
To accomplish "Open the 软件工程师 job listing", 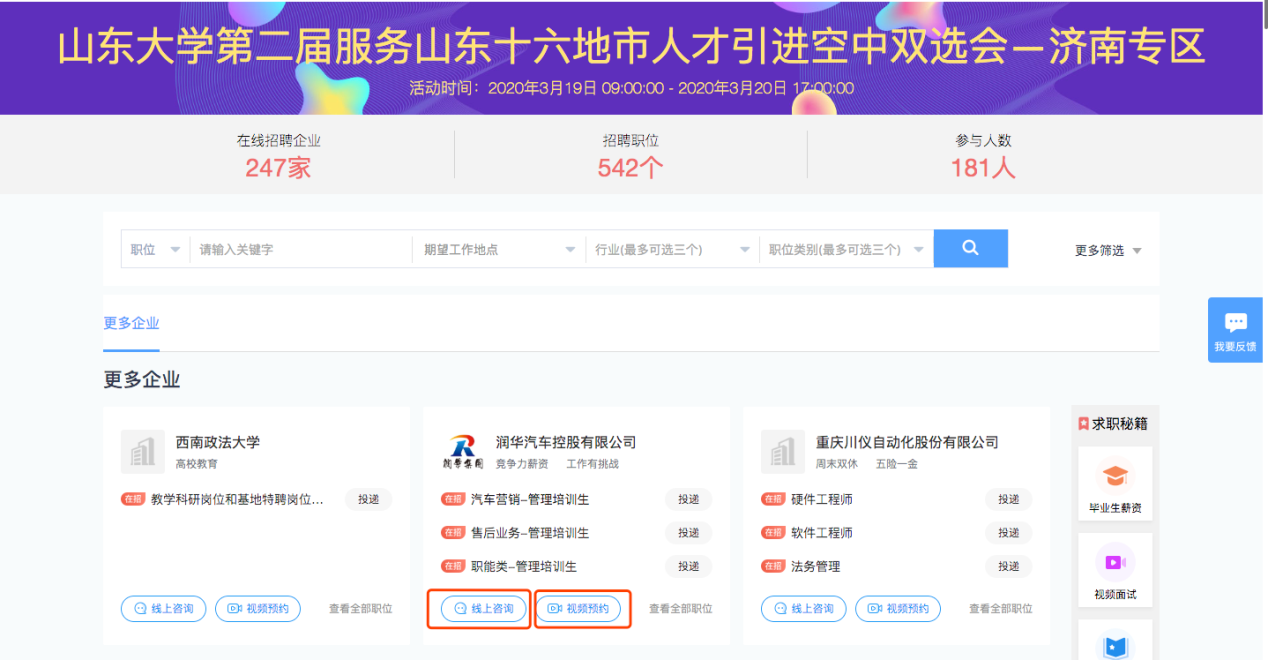I will click(822, 533).
